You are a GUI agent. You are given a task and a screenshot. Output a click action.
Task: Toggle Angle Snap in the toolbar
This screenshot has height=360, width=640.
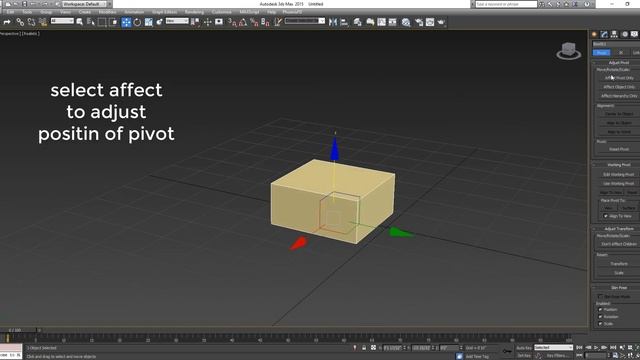[243, 22]
